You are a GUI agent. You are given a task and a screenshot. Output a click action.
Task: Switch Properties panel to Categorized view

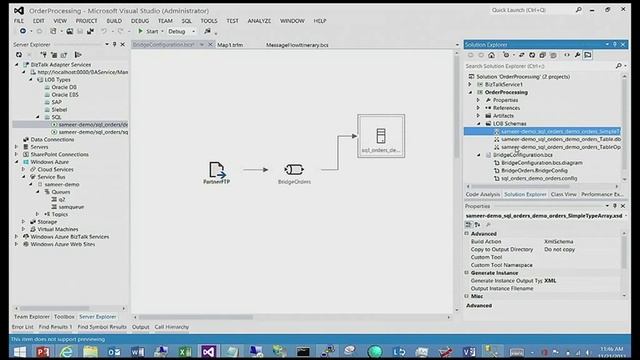coord(468,224)
